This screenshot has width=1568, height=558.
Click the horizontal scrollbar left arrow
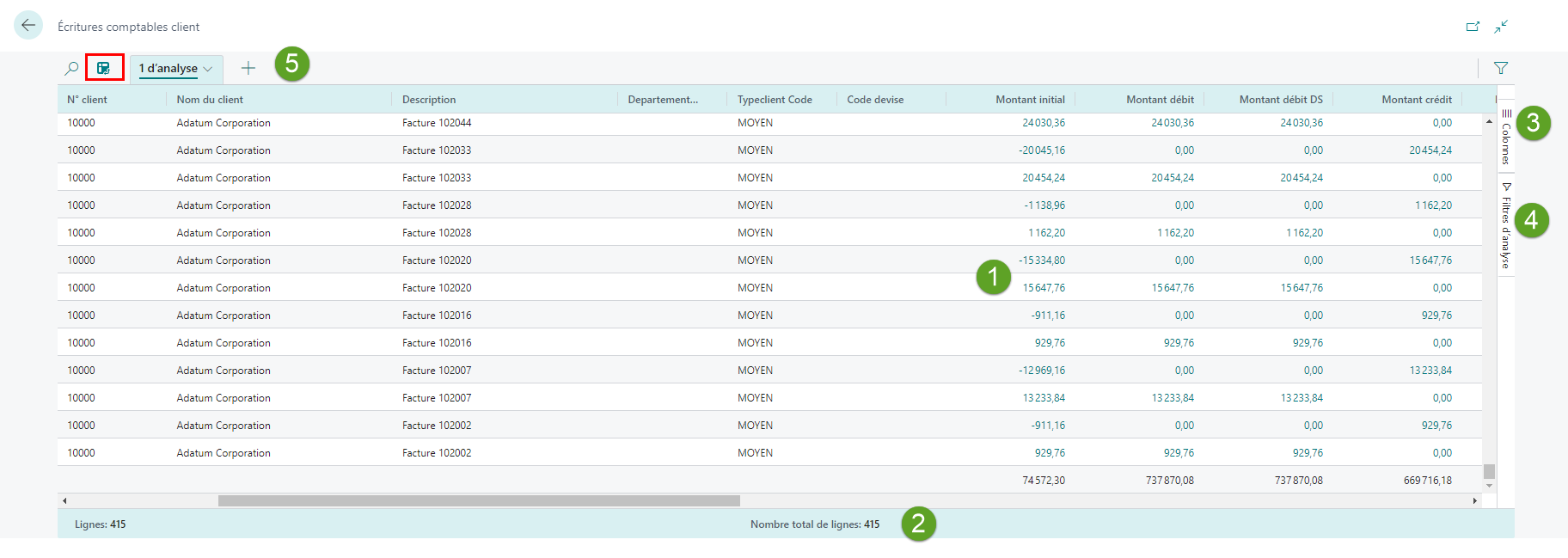coord(64,500)
